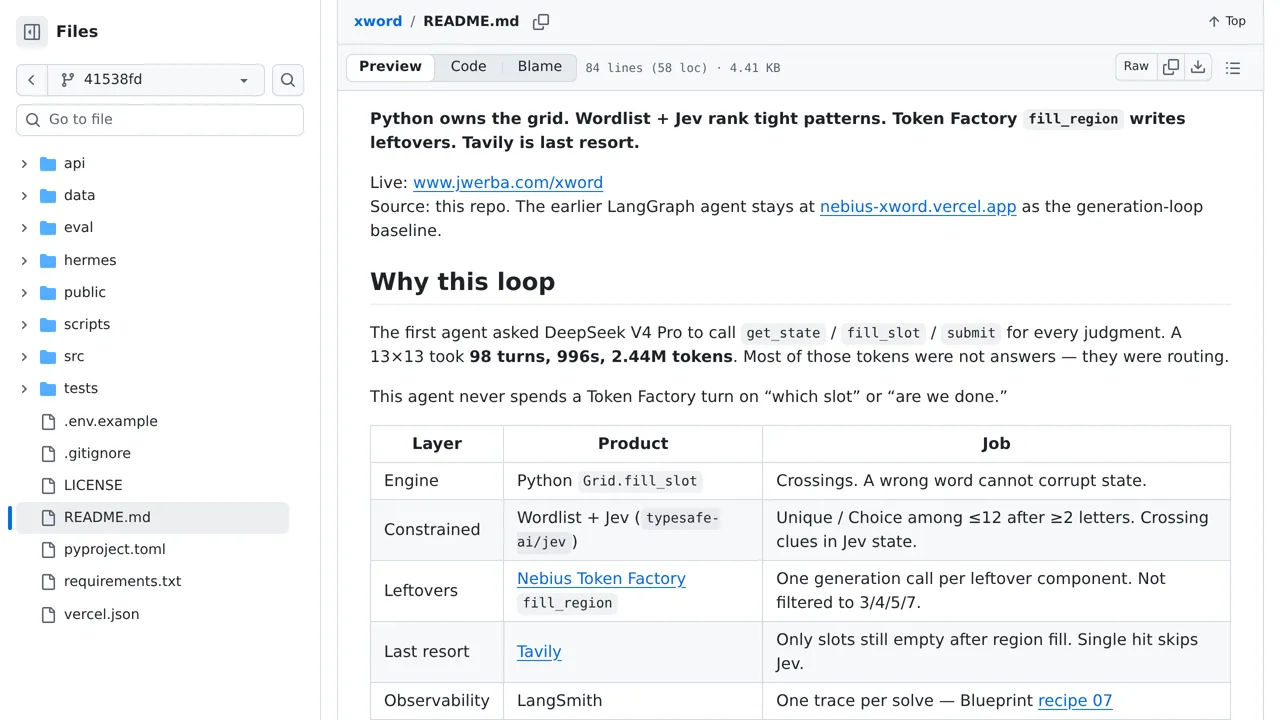Click the pyproject.toml file icon

pos(48,549)
